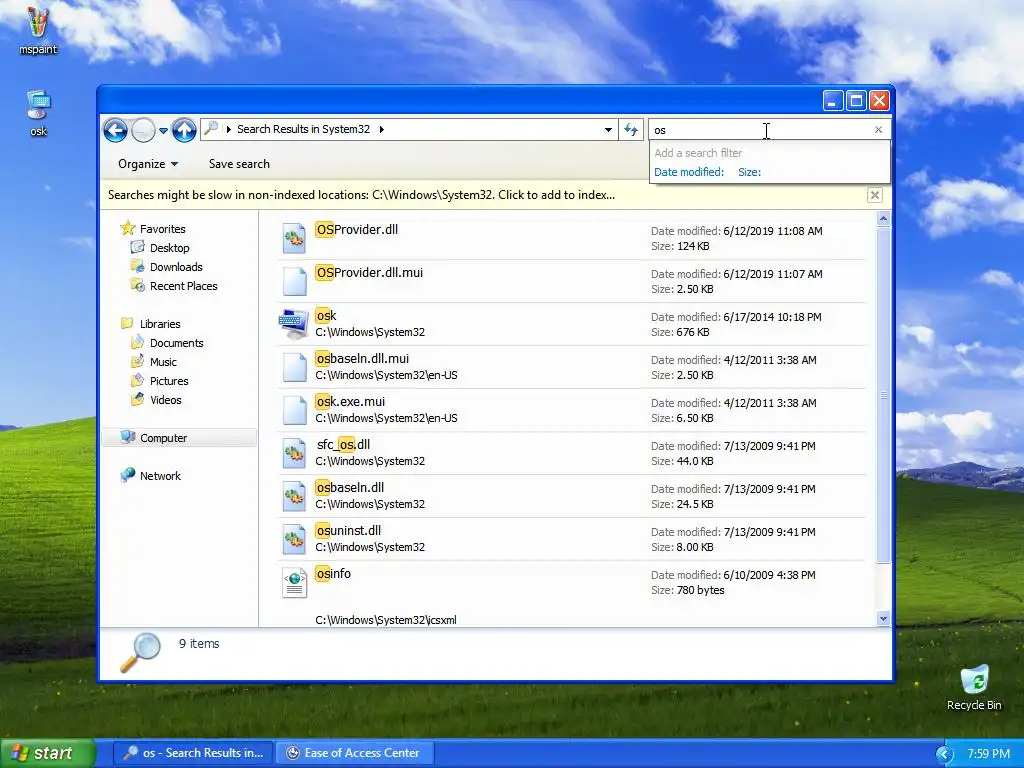The width and height of the screenshot is (1024, 768).
Task: Expand the address bar root arrow
Action: pyautogui.click(x=229, y=129)
